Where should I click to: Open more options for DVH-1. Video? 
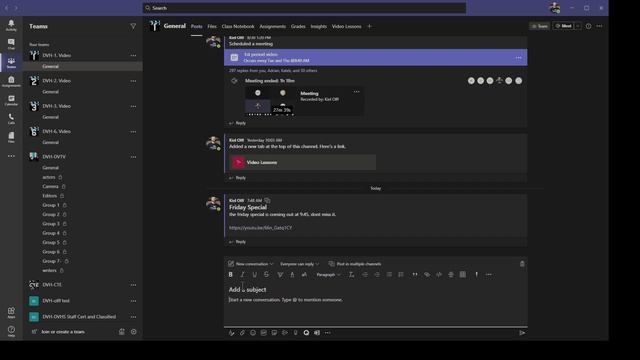pos(133,56)
